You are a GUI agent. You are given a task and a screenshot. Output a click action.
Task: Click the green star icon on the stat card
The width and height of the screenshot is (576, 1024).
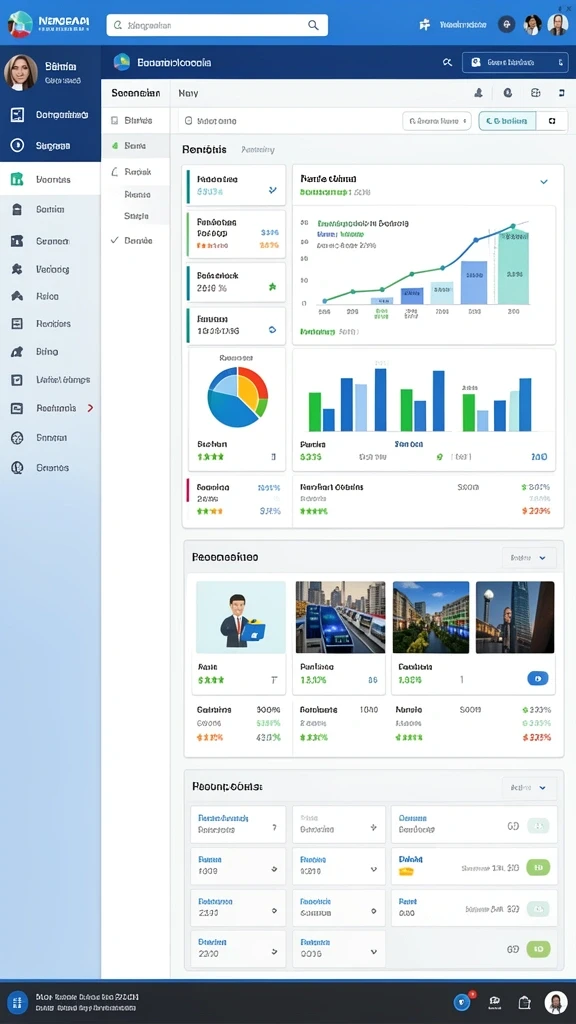(x=272, y=287)
